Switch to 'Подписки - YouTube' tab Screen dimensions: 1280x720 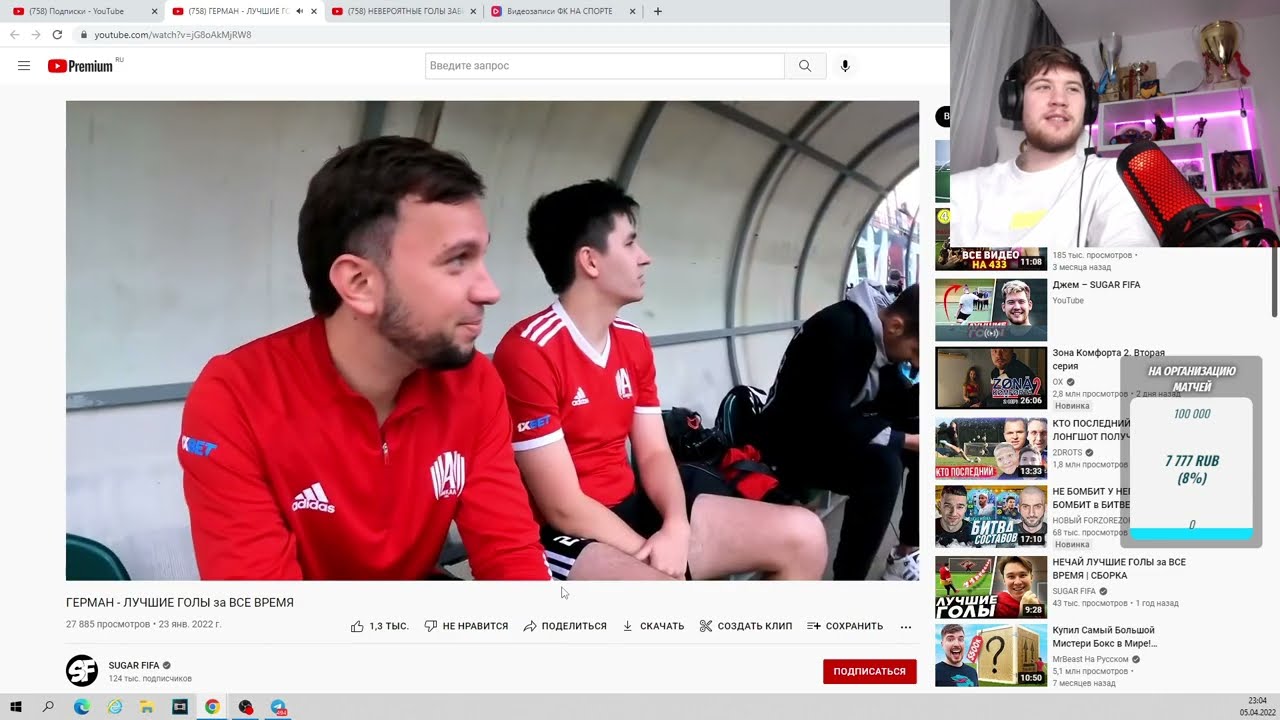[x=76, y=11]
